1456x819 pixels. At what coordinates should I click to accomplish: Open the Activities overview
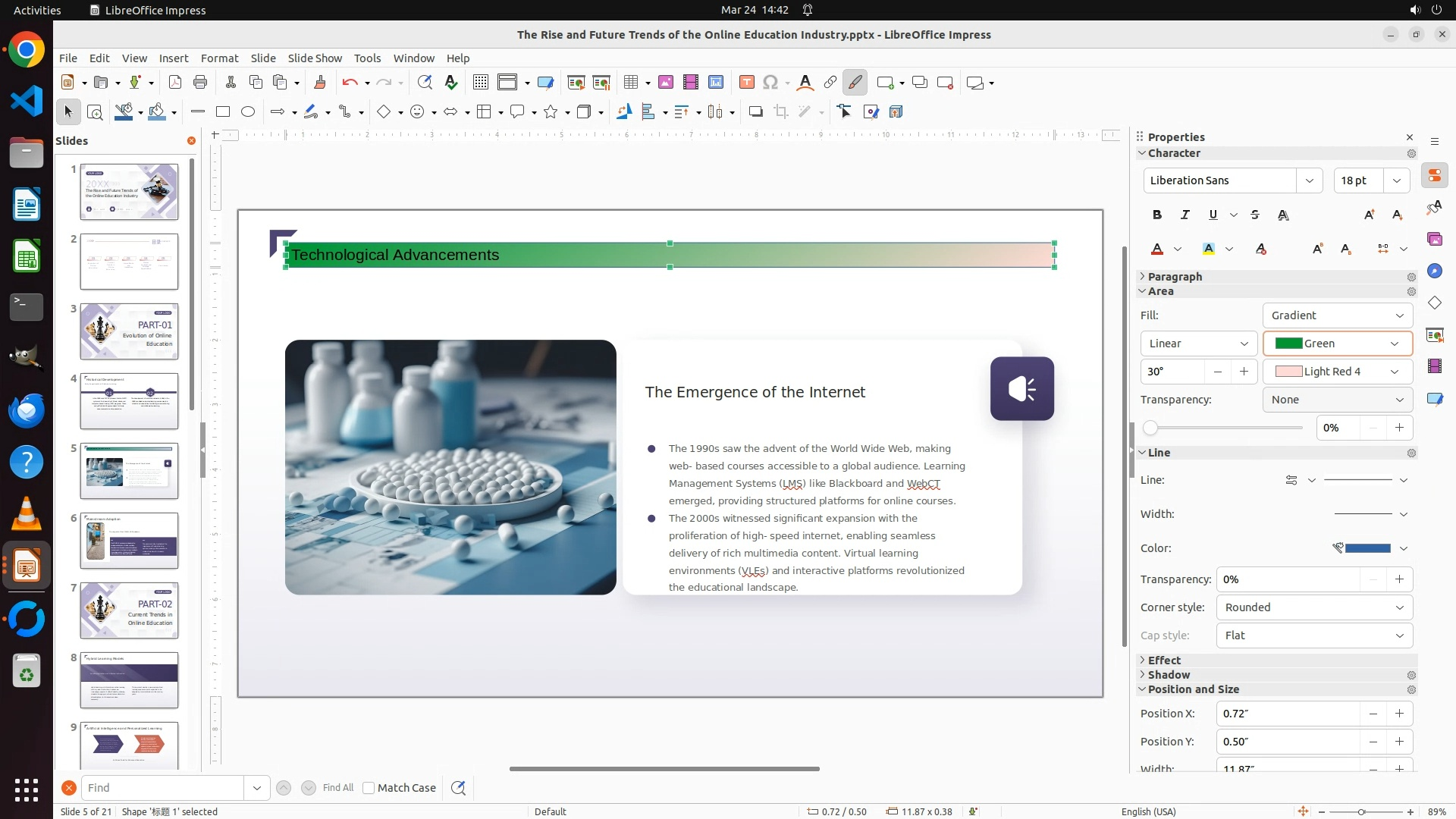tap(37, 10)
